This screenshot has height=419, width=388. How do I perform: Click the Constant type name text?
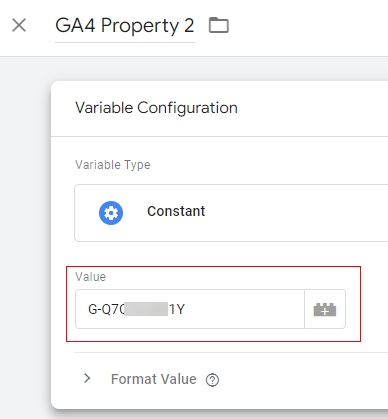point(176,211)
